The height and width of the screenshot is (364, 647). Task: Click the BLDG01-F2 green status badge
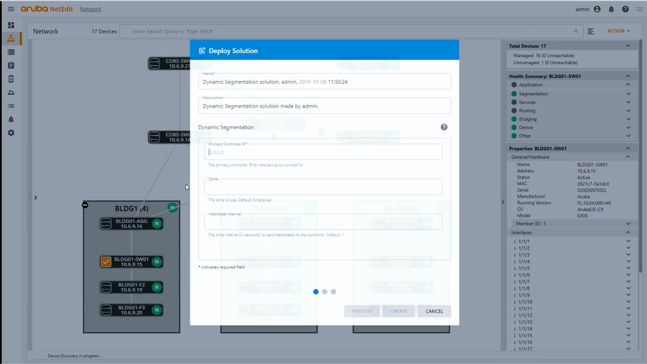tap(157, 287)
